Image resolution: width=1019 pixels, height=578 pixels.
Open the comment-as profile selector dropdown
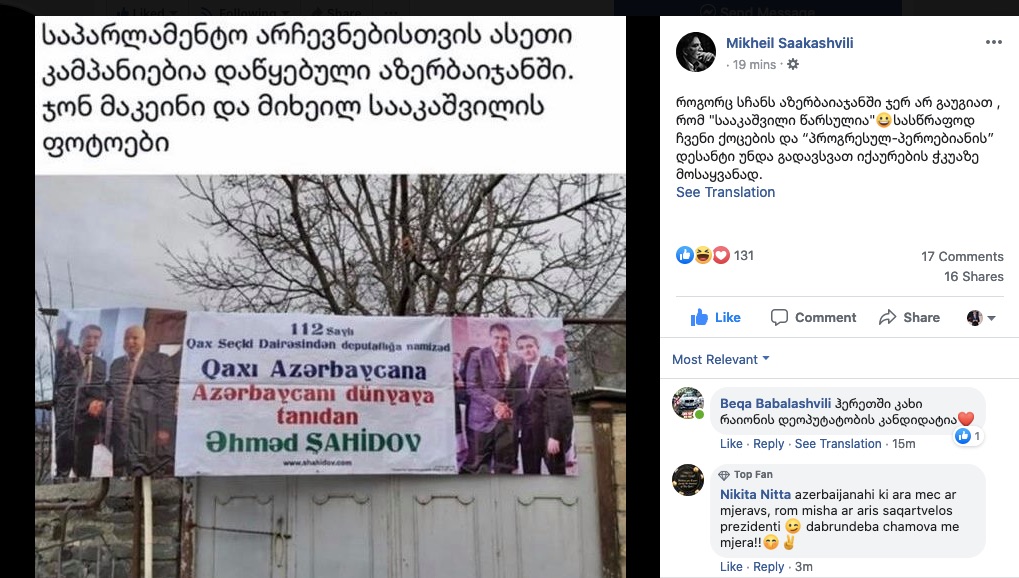(981, 318)
